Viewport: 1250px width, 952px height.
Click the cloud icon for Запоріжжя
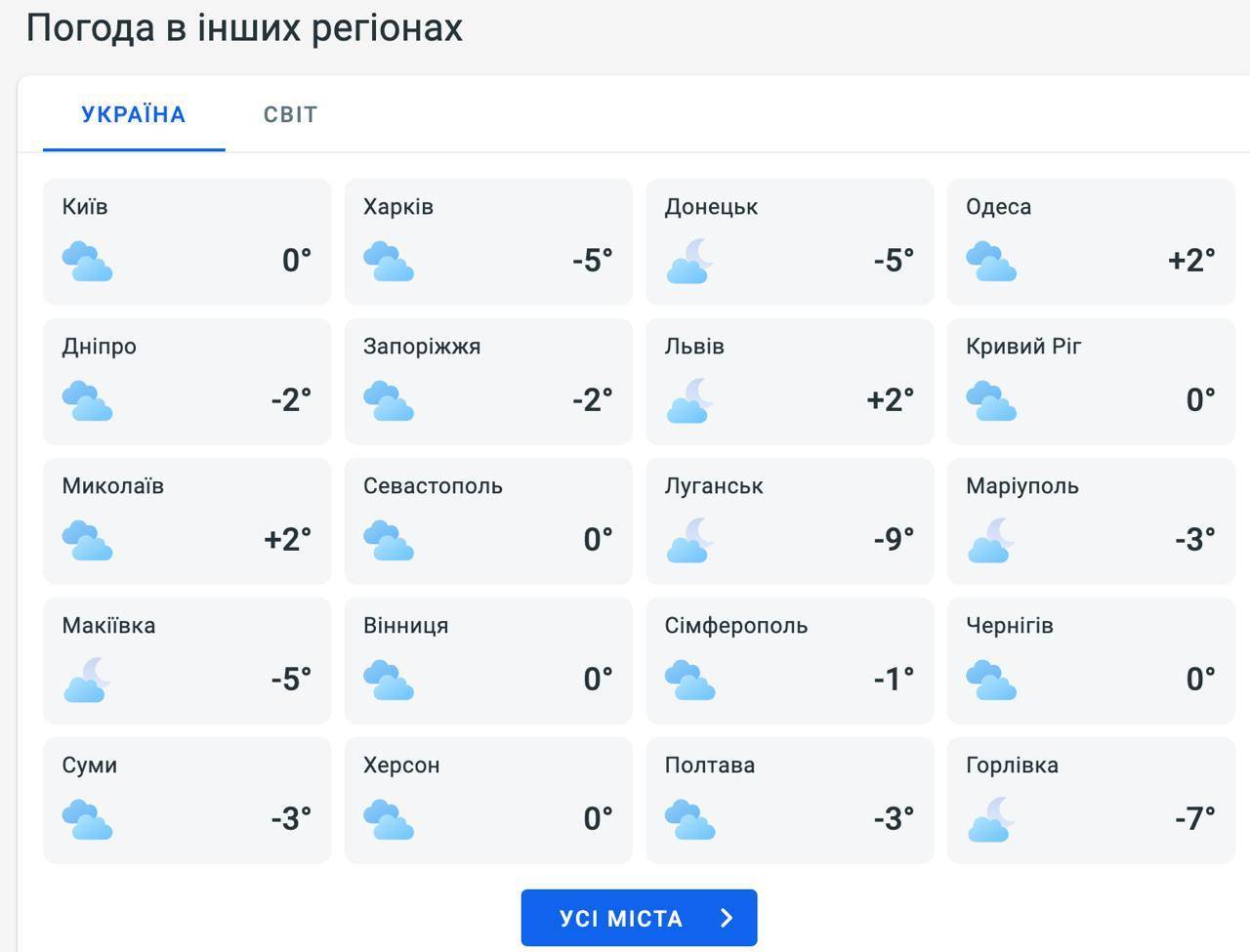tap(389, 401)
